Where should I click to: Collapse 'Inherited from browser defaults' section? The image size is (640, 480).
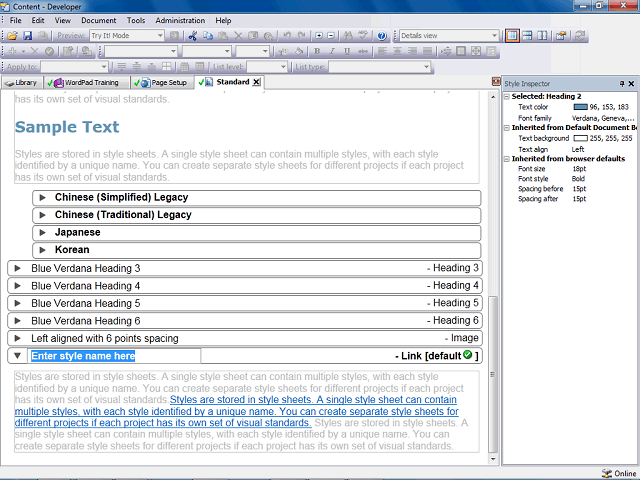tap(507, 159)
